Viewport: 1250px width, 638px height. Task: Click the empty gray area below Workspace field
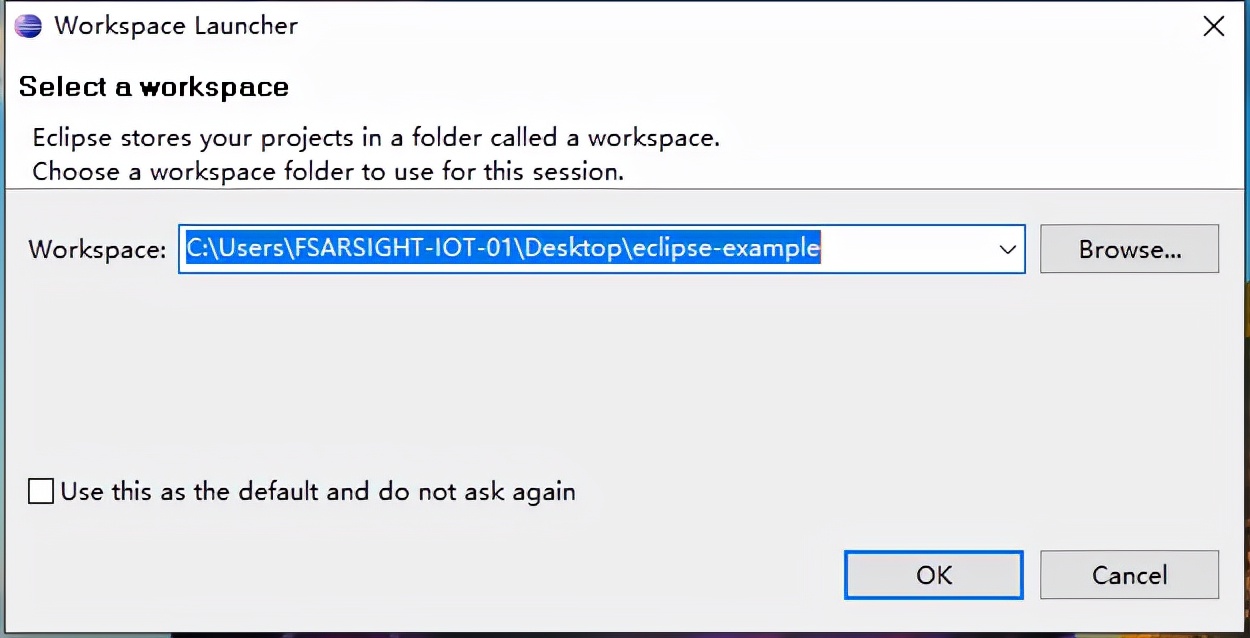[x=600, y=370]
